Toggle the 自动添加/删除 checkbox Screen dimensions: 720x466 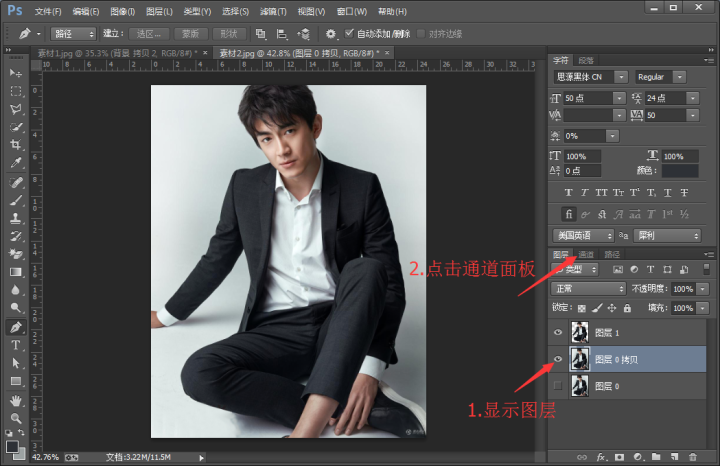[x=349, y=33]
